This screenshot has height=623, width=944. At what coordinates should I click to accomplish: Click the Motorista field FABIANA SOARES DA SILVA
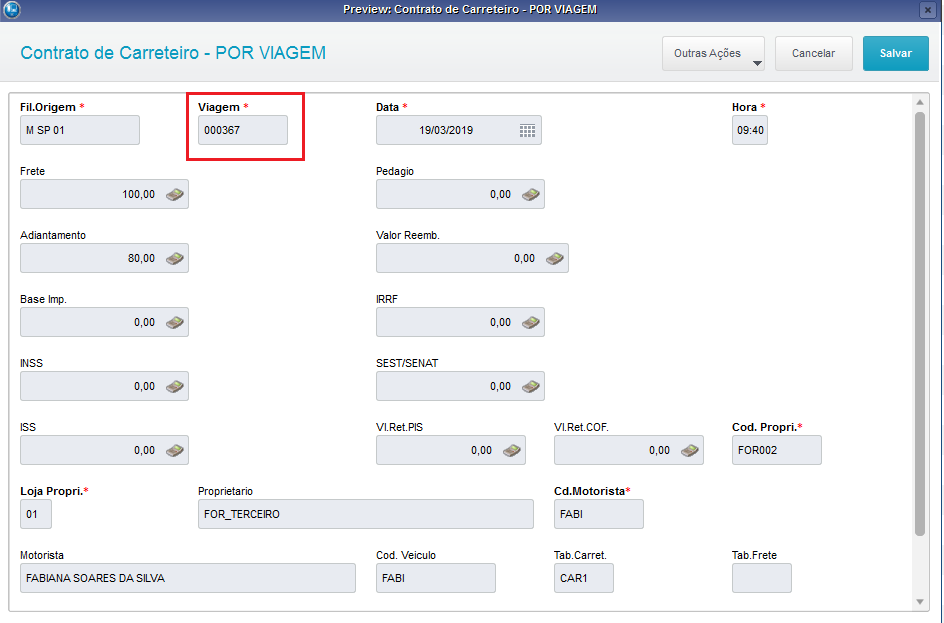(x=188, y=578)
